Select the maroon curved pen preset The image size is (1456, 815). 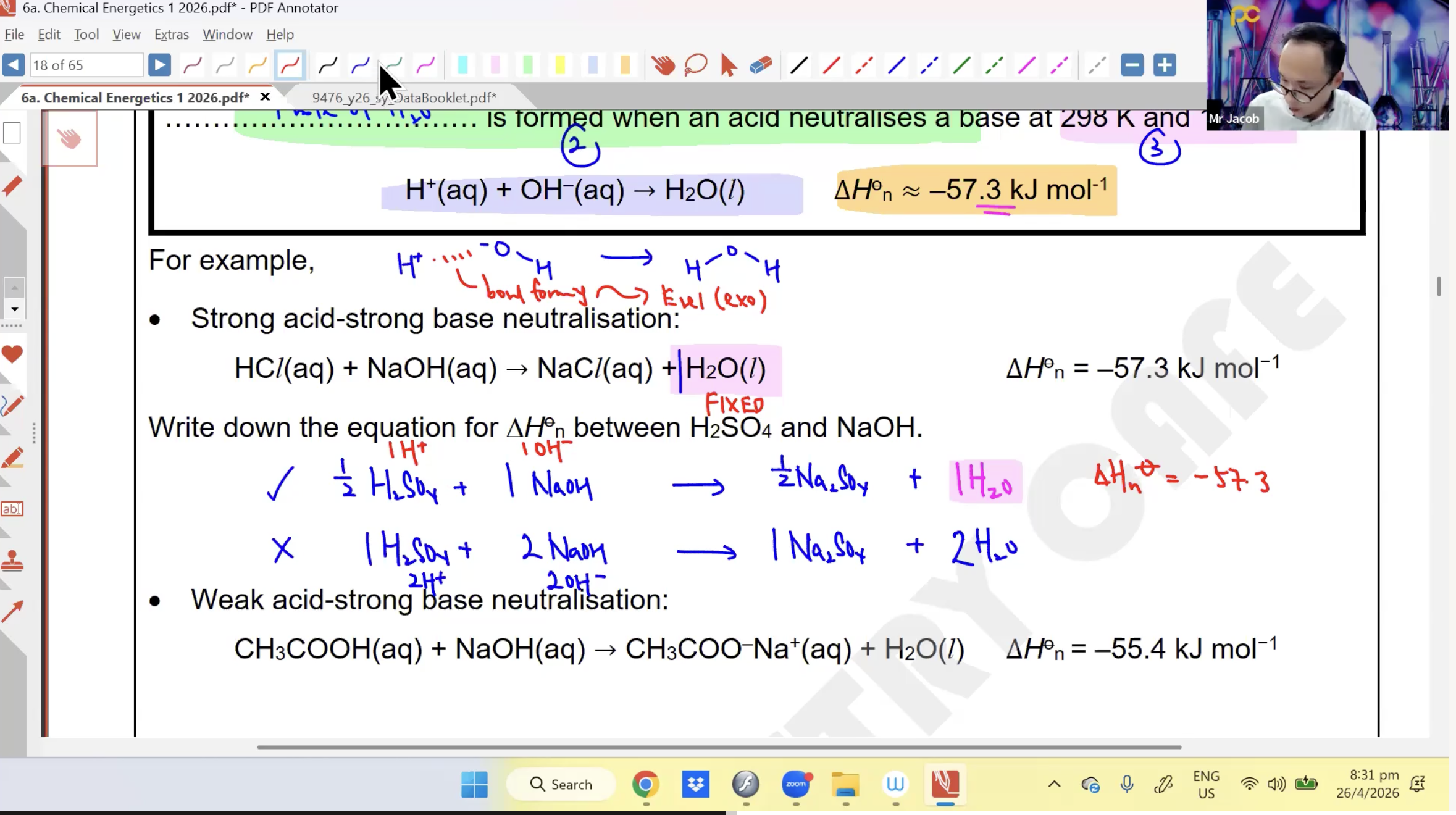coord(193,65)
